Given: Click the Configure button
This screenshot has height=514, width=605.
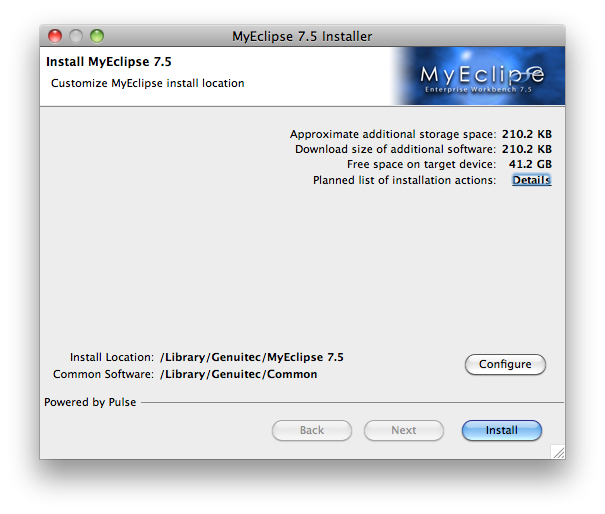Looking at the screenshot, I should click(505, 364).
